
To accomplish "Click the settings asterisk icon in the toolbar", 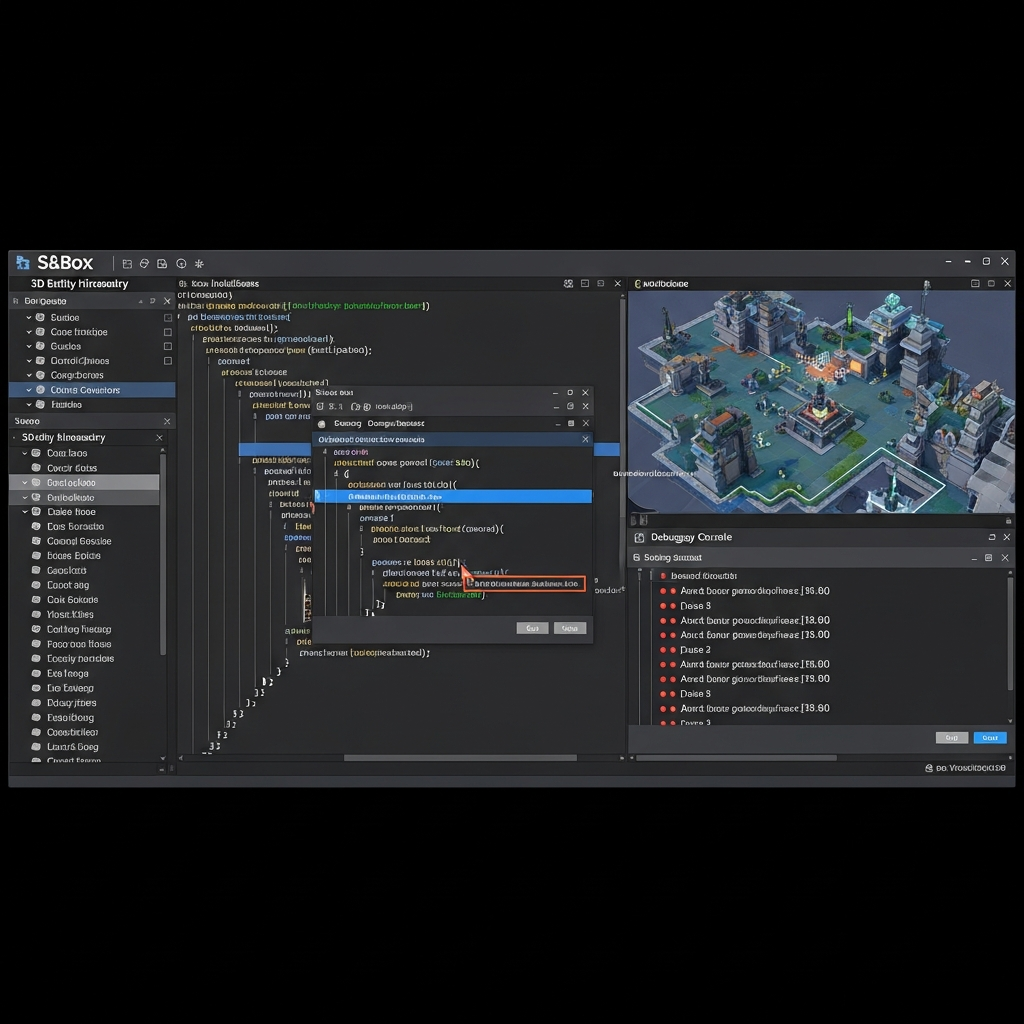I will [x=198, y=262].
